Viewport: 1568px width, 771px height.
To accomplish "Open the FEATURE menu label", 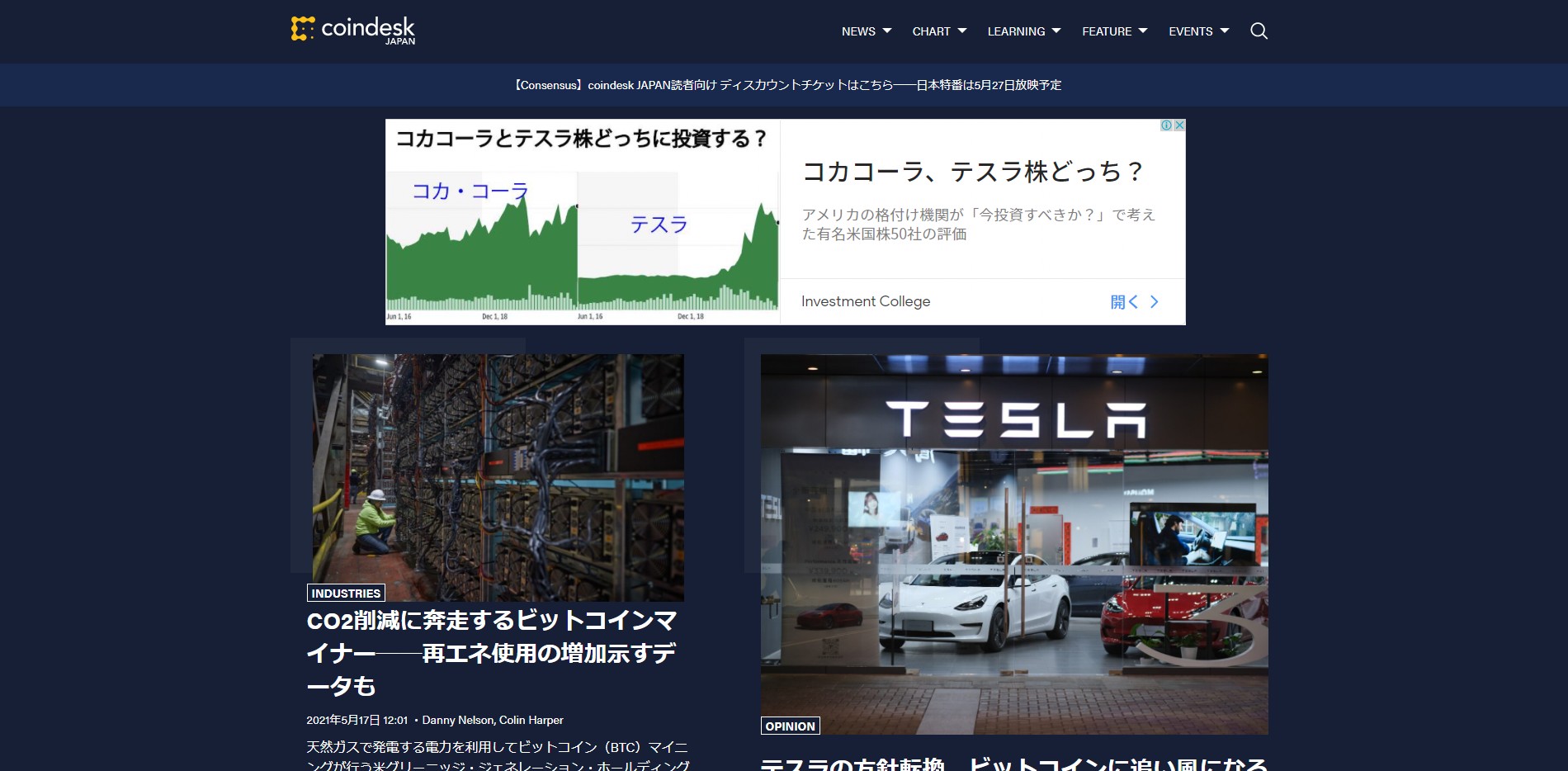I will click(1107, 31).
